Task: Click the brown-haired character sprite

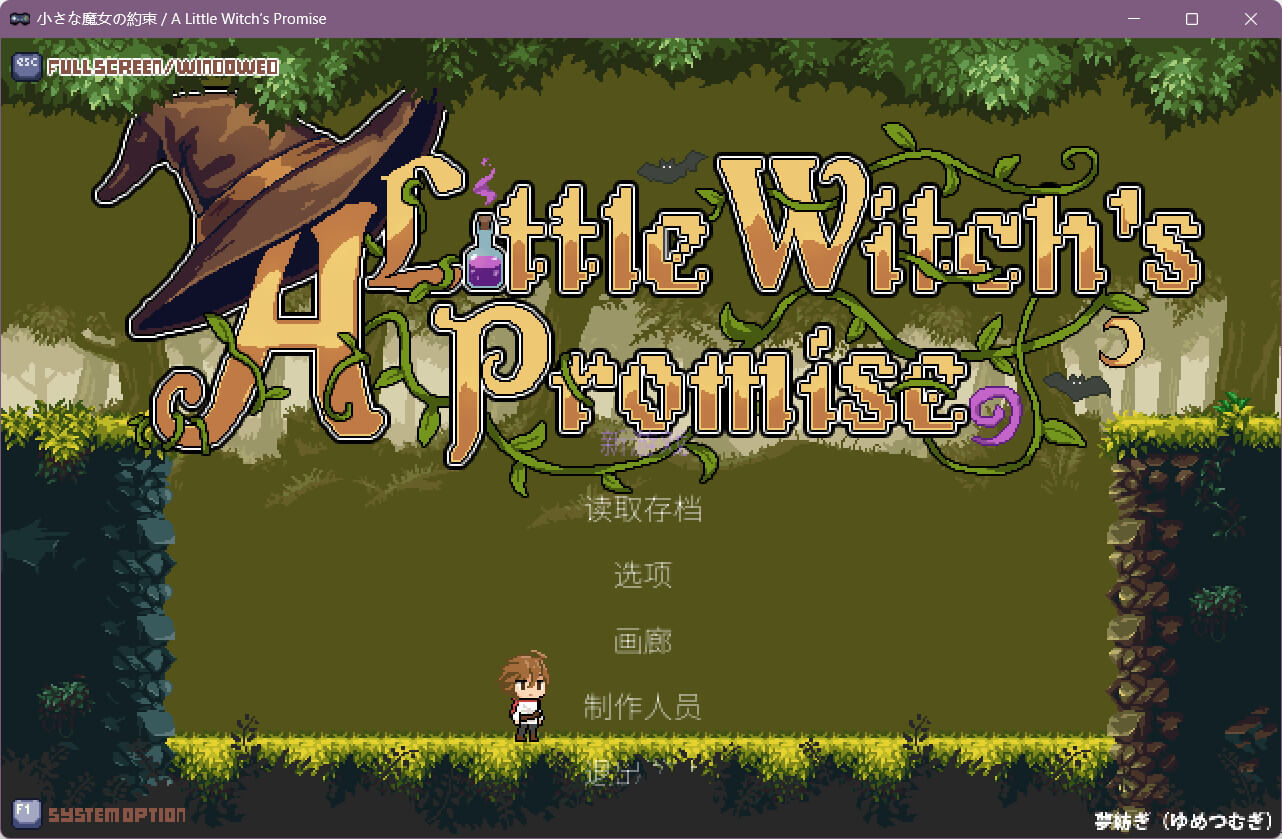Action: click(x=526, y=696)
